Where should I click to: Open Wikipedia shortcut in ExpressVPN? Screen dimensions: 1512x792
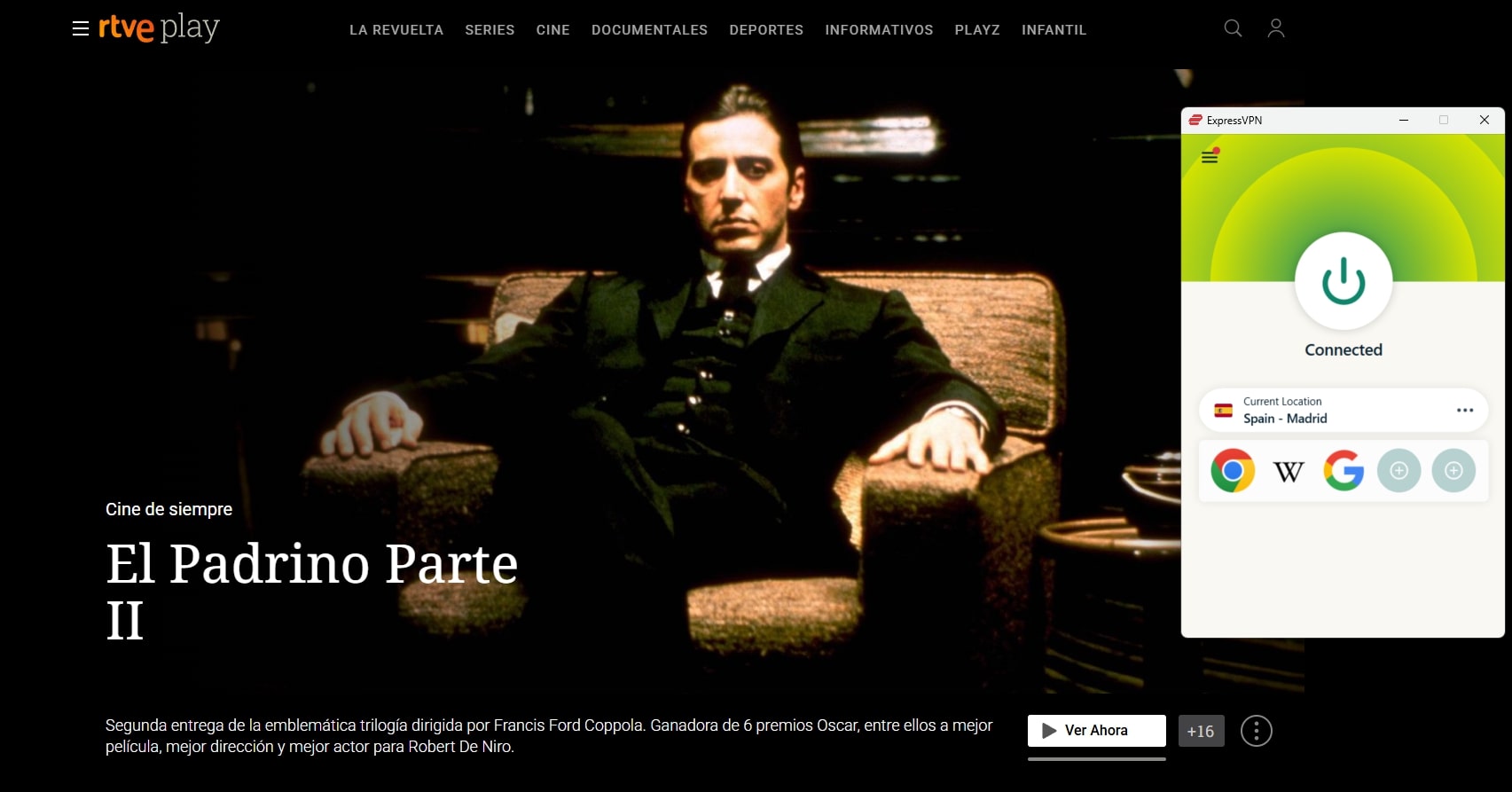1289,471
